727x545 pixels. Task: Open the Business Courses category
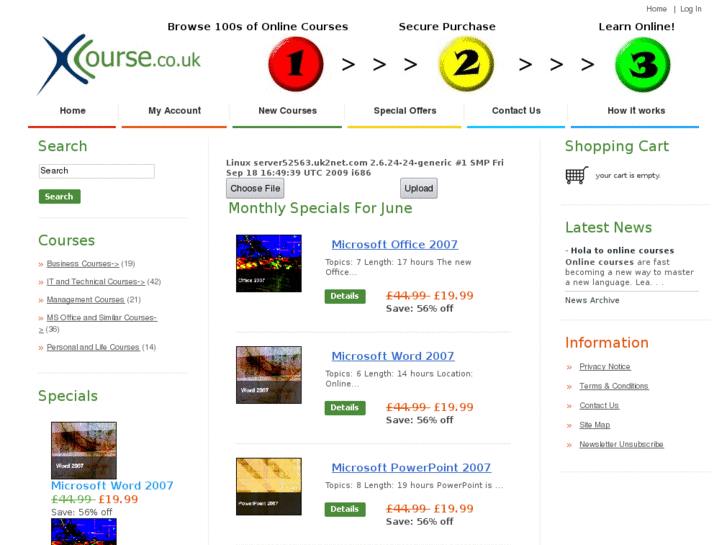[x=83, y=263]
